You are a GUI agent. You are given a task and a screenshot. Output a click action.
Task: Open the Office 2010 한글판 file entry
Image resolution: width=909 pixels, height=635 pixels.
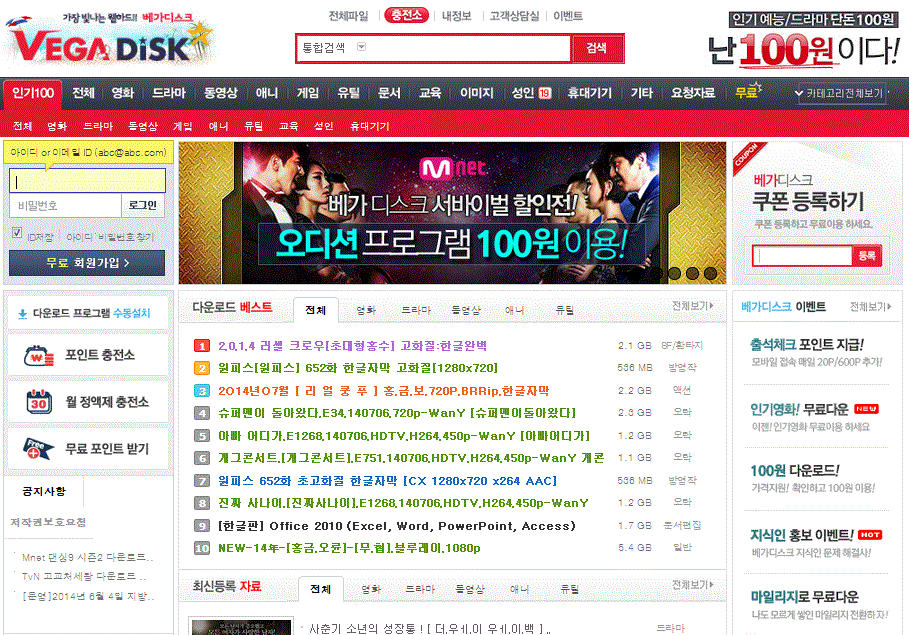point(397,526)
